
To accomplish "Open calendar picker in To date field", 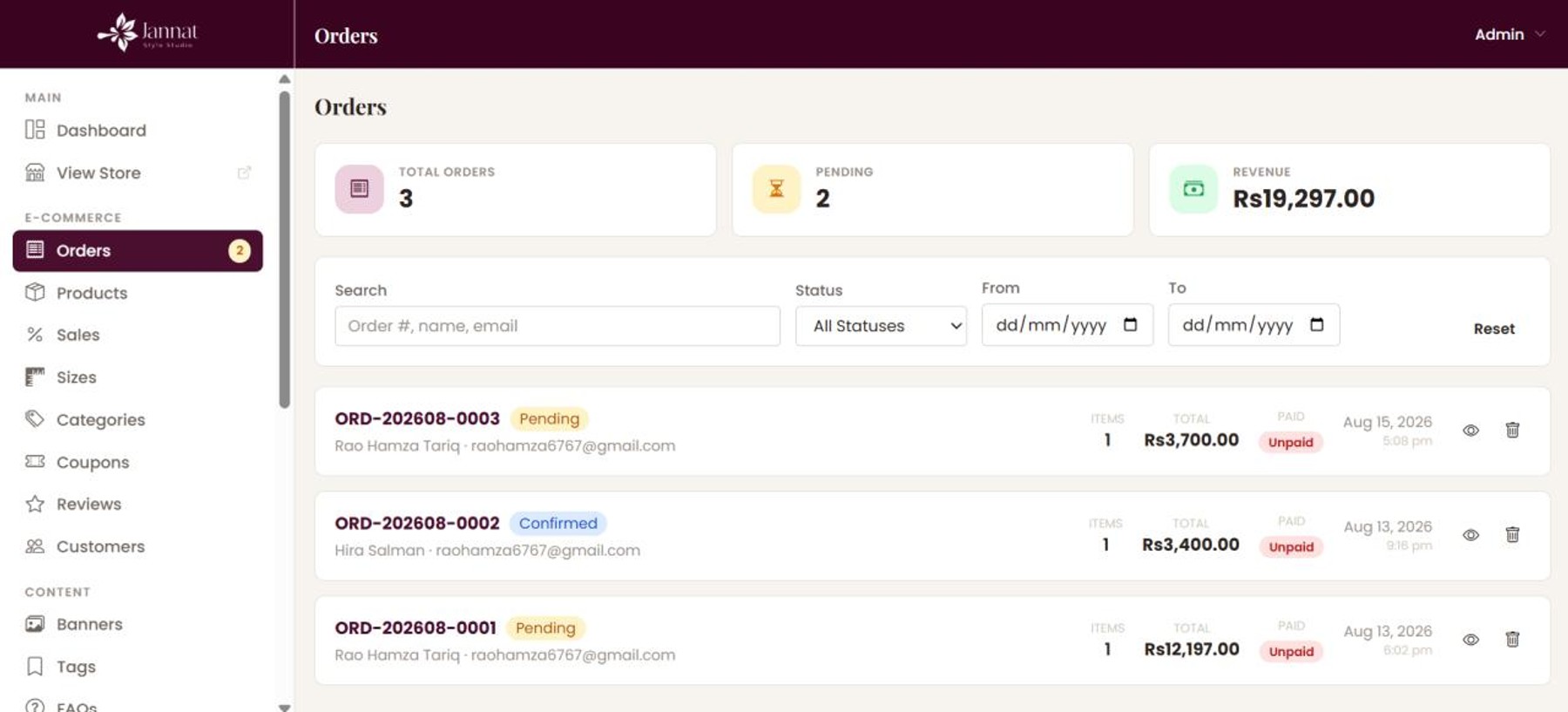I will point(1316,324).
